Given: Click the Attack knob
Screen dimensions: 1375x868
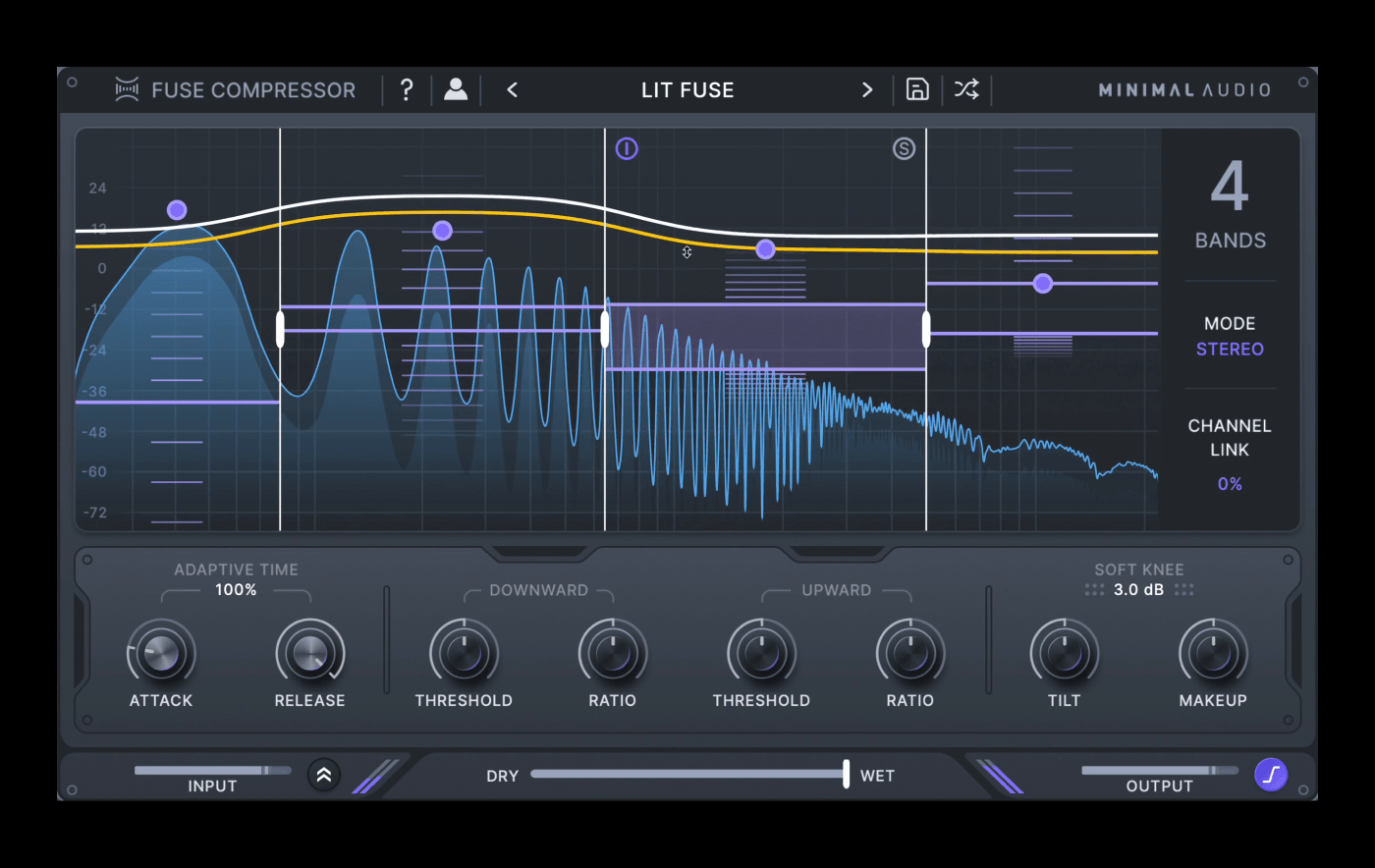Looking at the screenshot, I should click(x=161, y=653).
